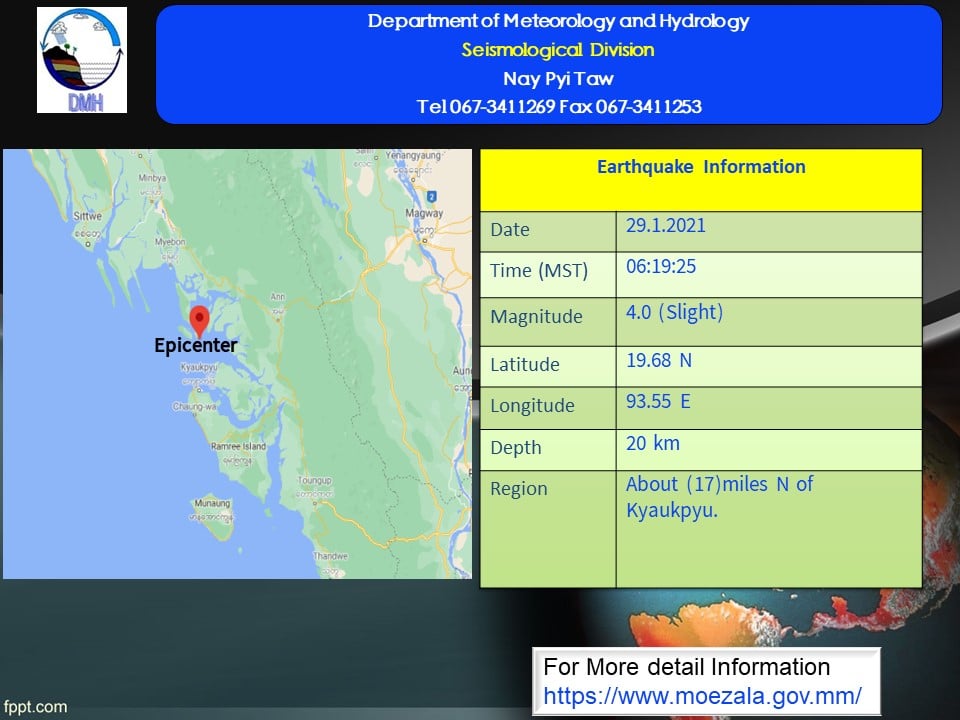Click the route 2 highway shield on map
The height and width of the screenshot is (720, 960).
click(x=432, y=197)
